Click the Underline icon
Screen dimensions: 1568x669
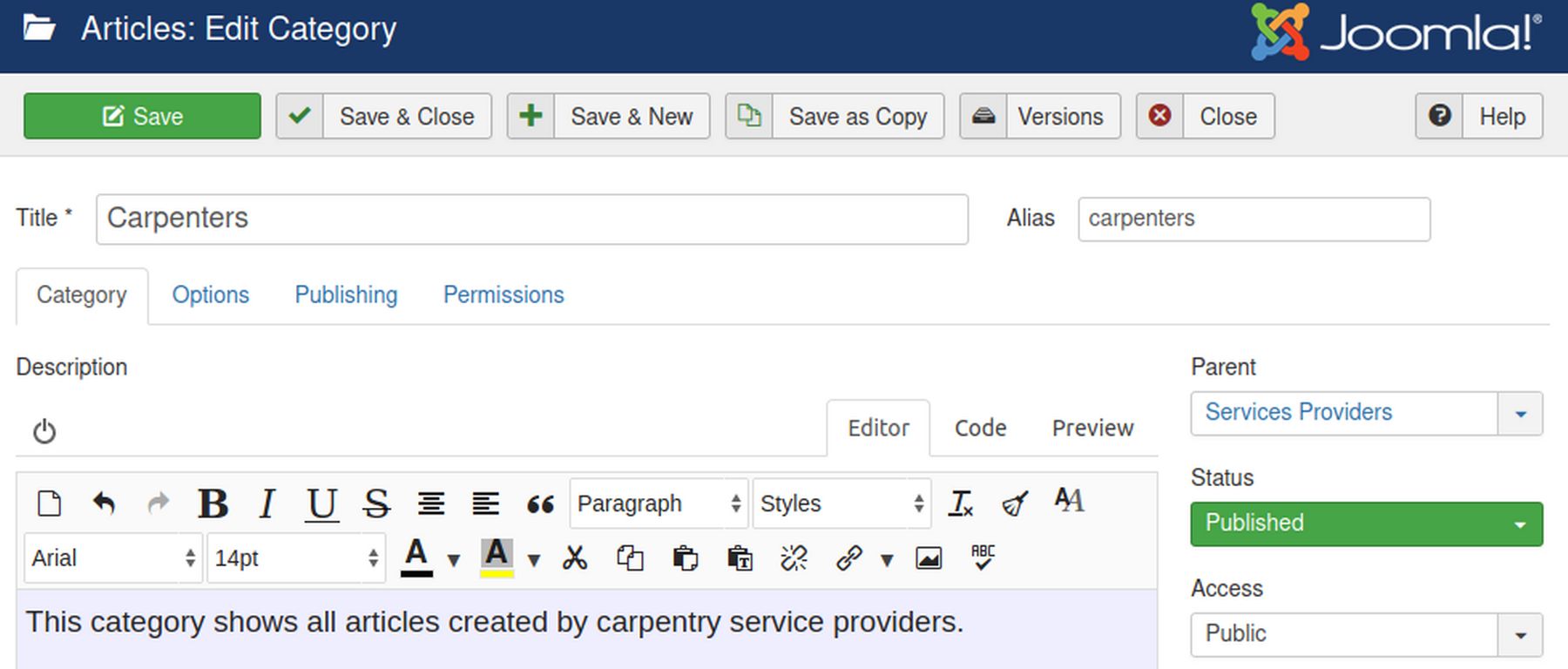click(321, 503)
